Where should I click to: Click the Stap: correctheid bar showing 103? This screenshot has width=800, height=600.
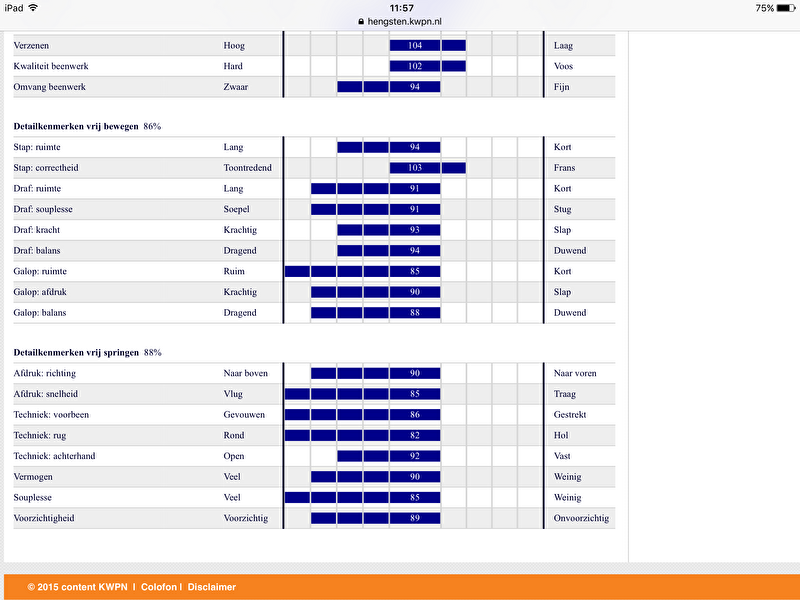click(427, 168)
